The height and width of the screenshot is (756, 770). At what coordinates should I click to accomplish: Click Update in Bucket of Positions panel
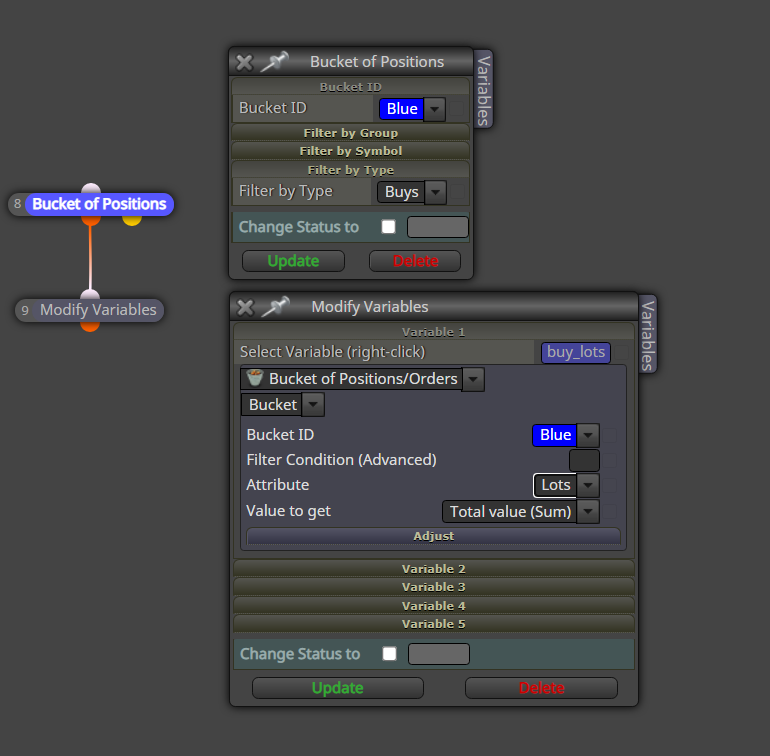(x=293, y=261)
